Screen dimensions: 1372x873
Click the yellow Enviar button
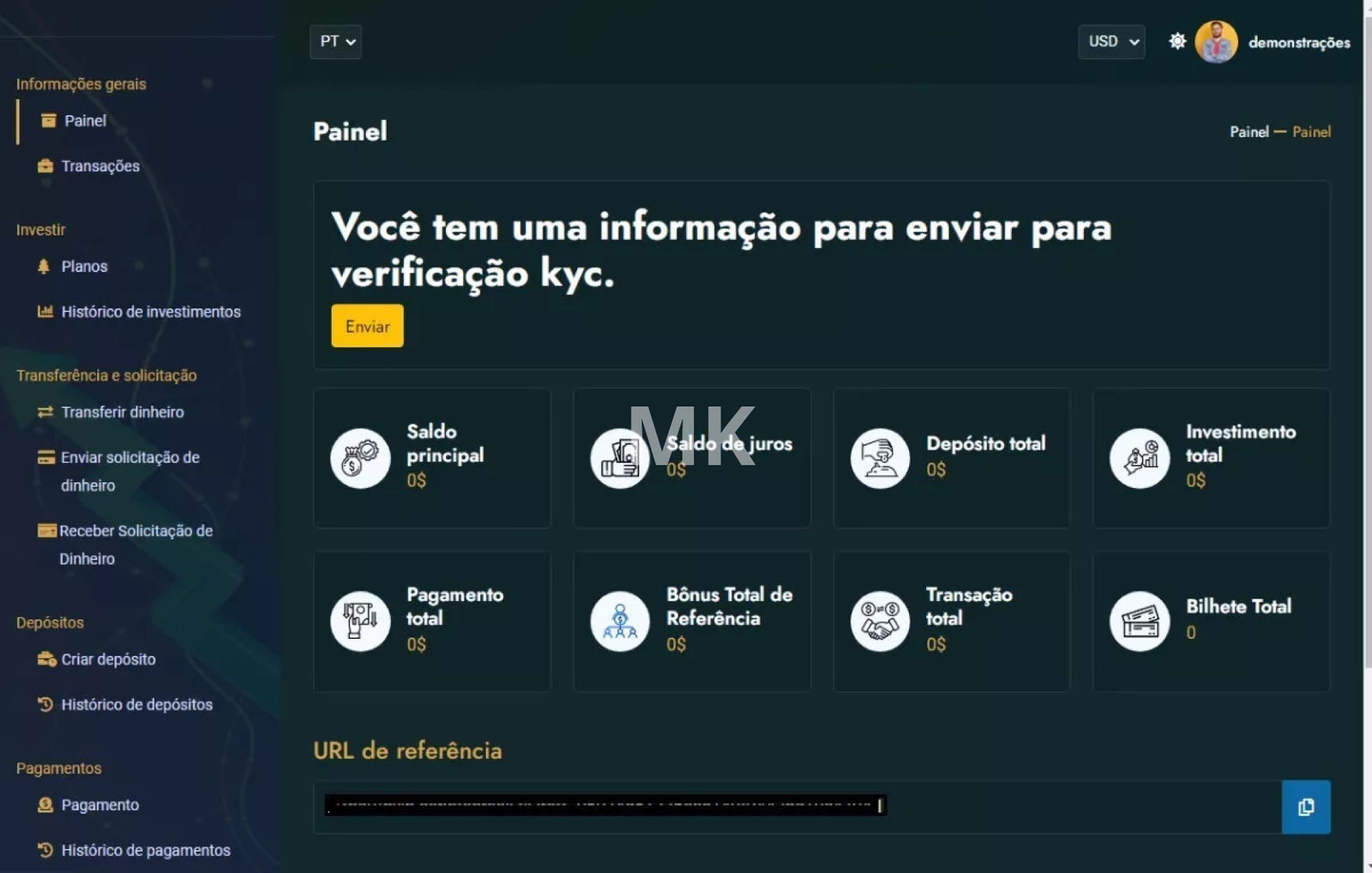367,326
